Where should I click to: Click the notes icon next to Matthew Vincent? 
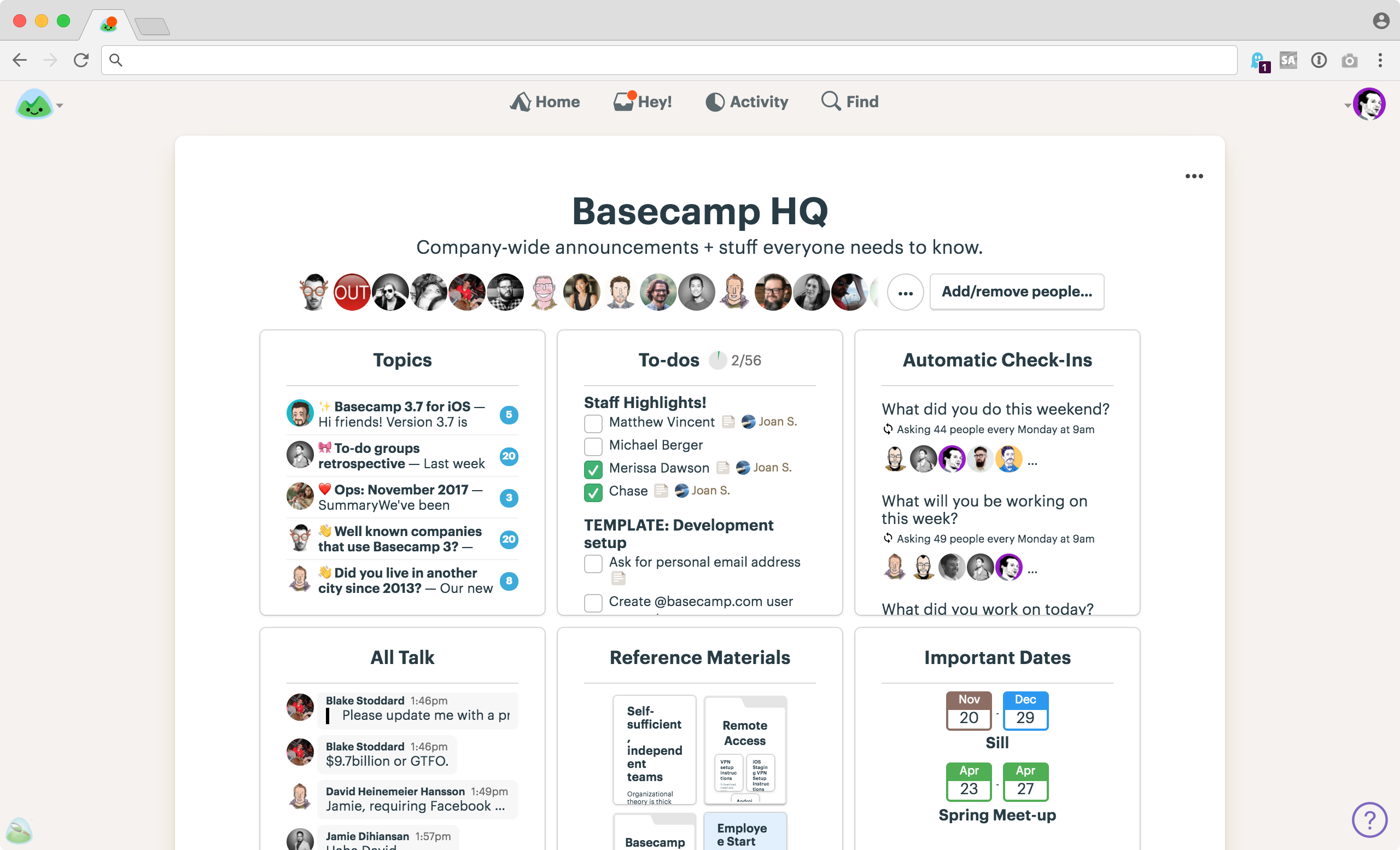(x=728, y=422)
